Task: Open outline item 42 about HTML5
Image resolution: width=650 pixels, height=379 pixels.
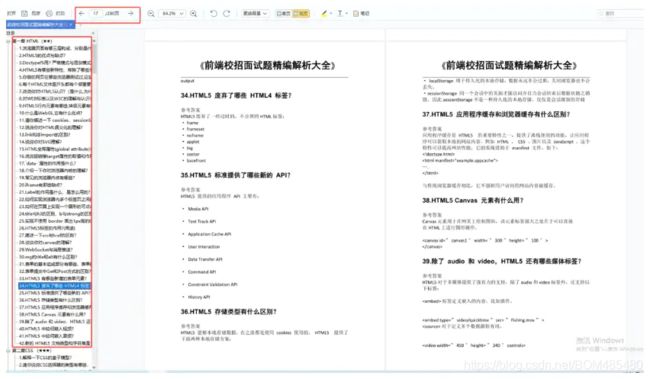Action: click(x=54, y=343)
